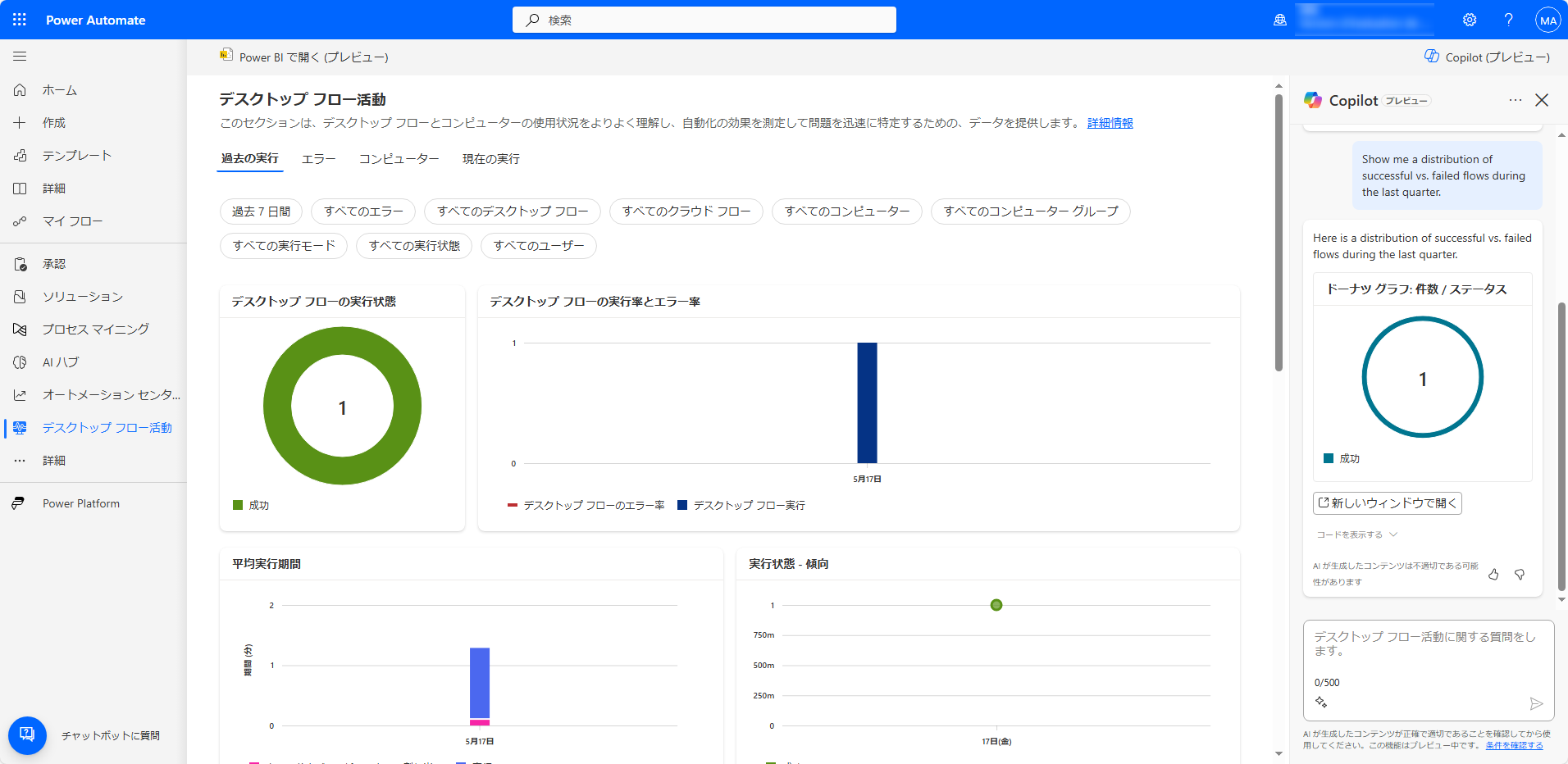The width and height of the screenshot is (1568, 764).
Task: Click the teal 成功 legend swatch in Copilot
Action: 1329,458
